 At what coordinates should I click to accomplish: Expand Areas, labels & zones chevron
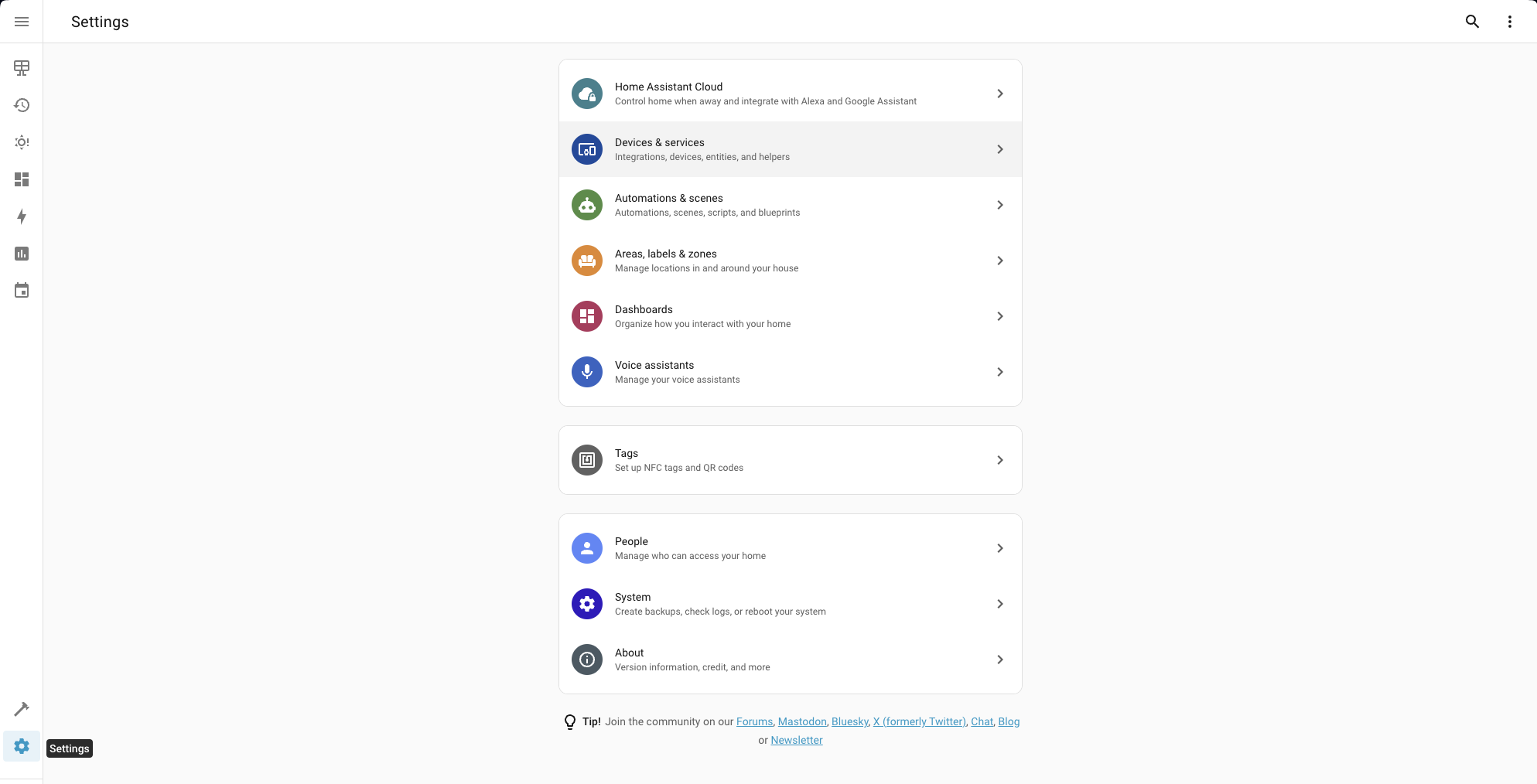tap(1000, 261)
